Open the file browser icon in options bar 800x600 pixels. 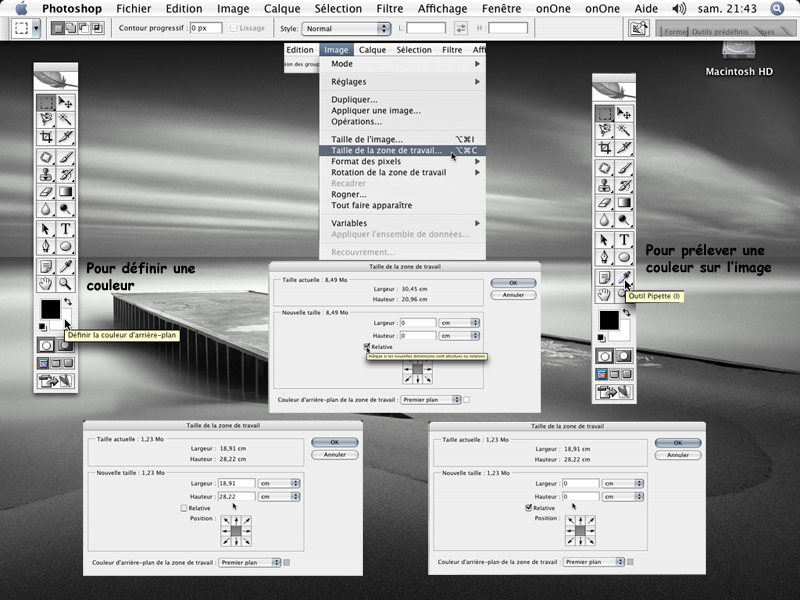(x=639, y=29)
